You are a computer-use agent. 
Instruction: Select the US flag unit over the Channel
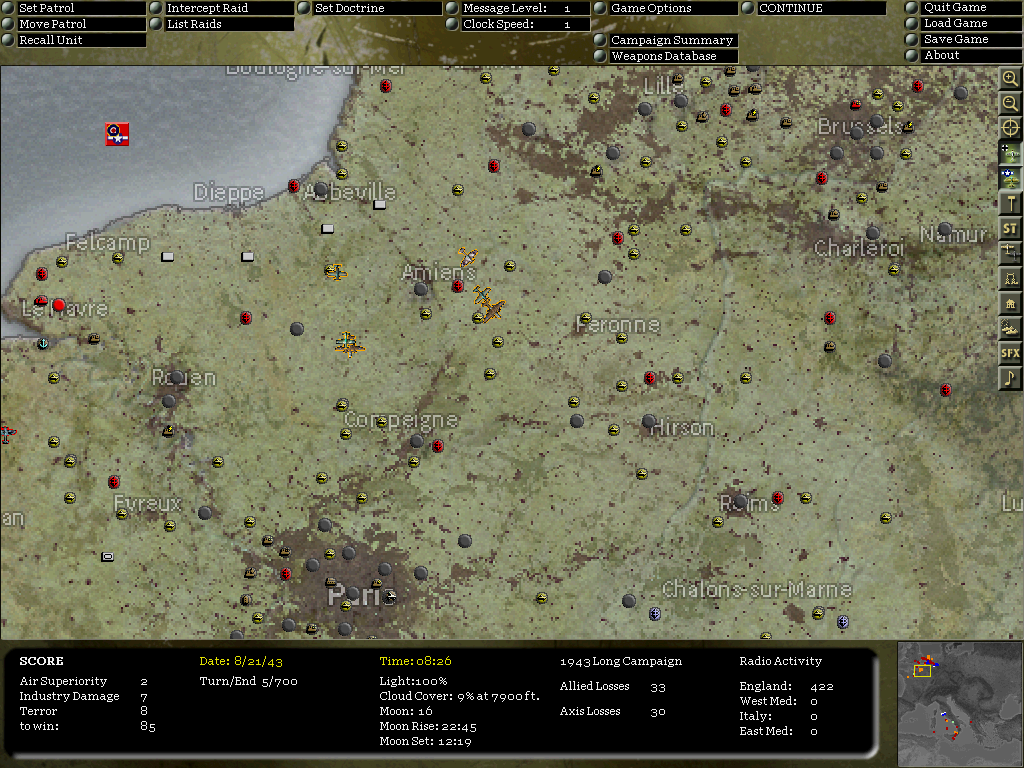click(x=117, y=134)
